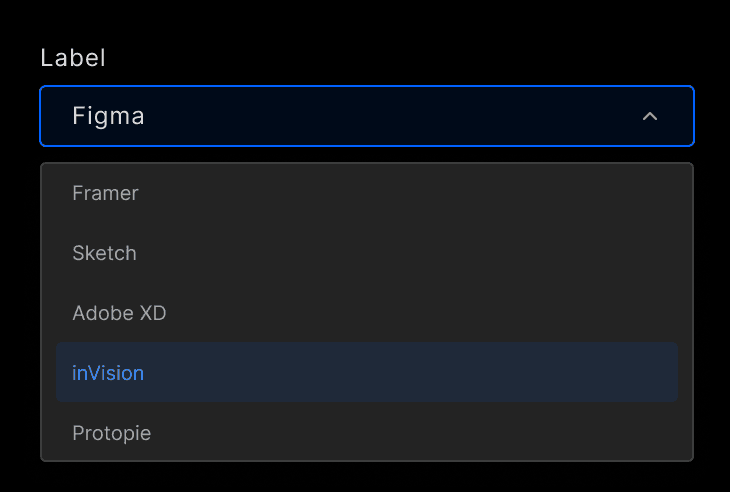Pick the Adobe XD option
Viewport: 730px width, 492px height.
pos(119,313)
